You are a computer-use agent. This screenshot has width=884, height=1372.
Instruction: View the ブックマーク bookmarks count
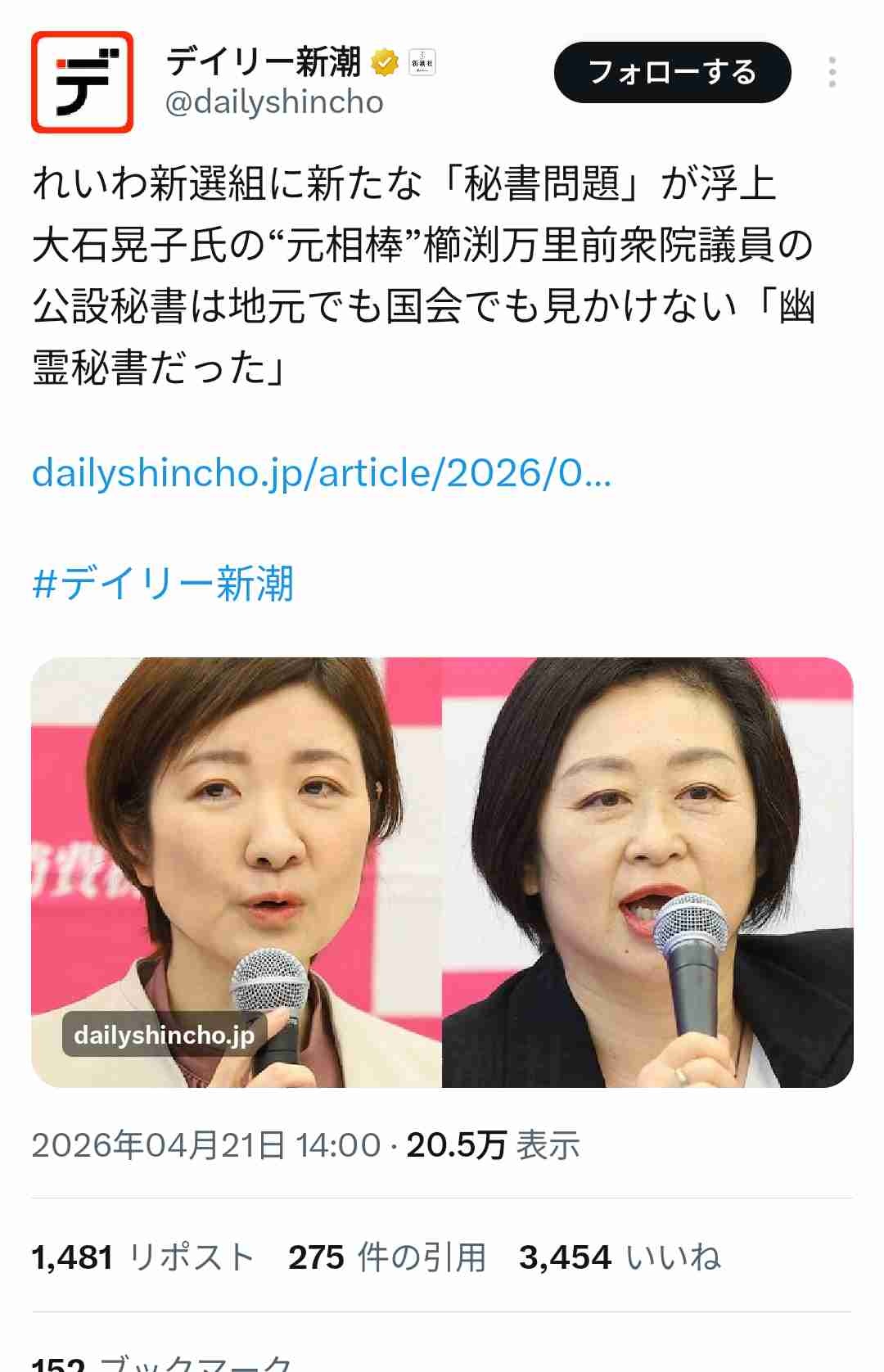pyautogui.click(x=162, y=1362)
